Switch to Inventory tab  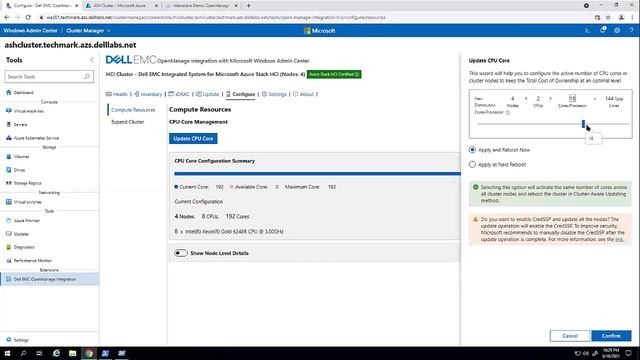pyautogui.click(x=148, y=94)
